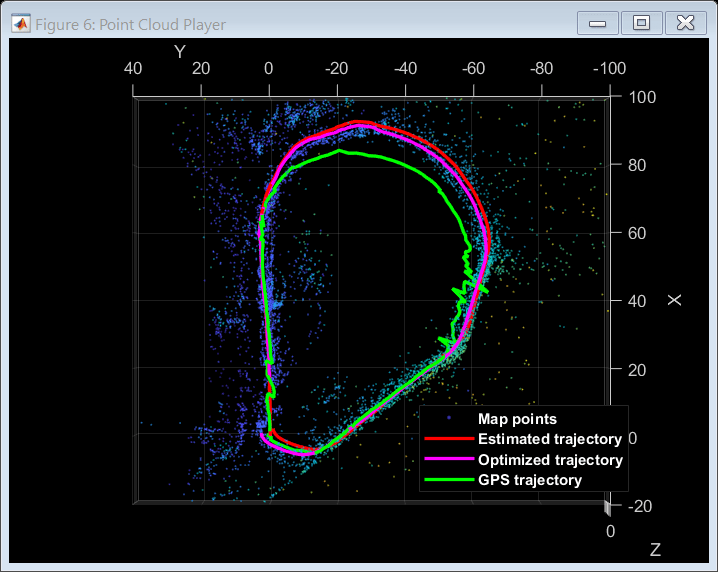Select the 'GPS trajectory' legend label
This screenshot has width=718, height=572.
(x=530, y=480)
